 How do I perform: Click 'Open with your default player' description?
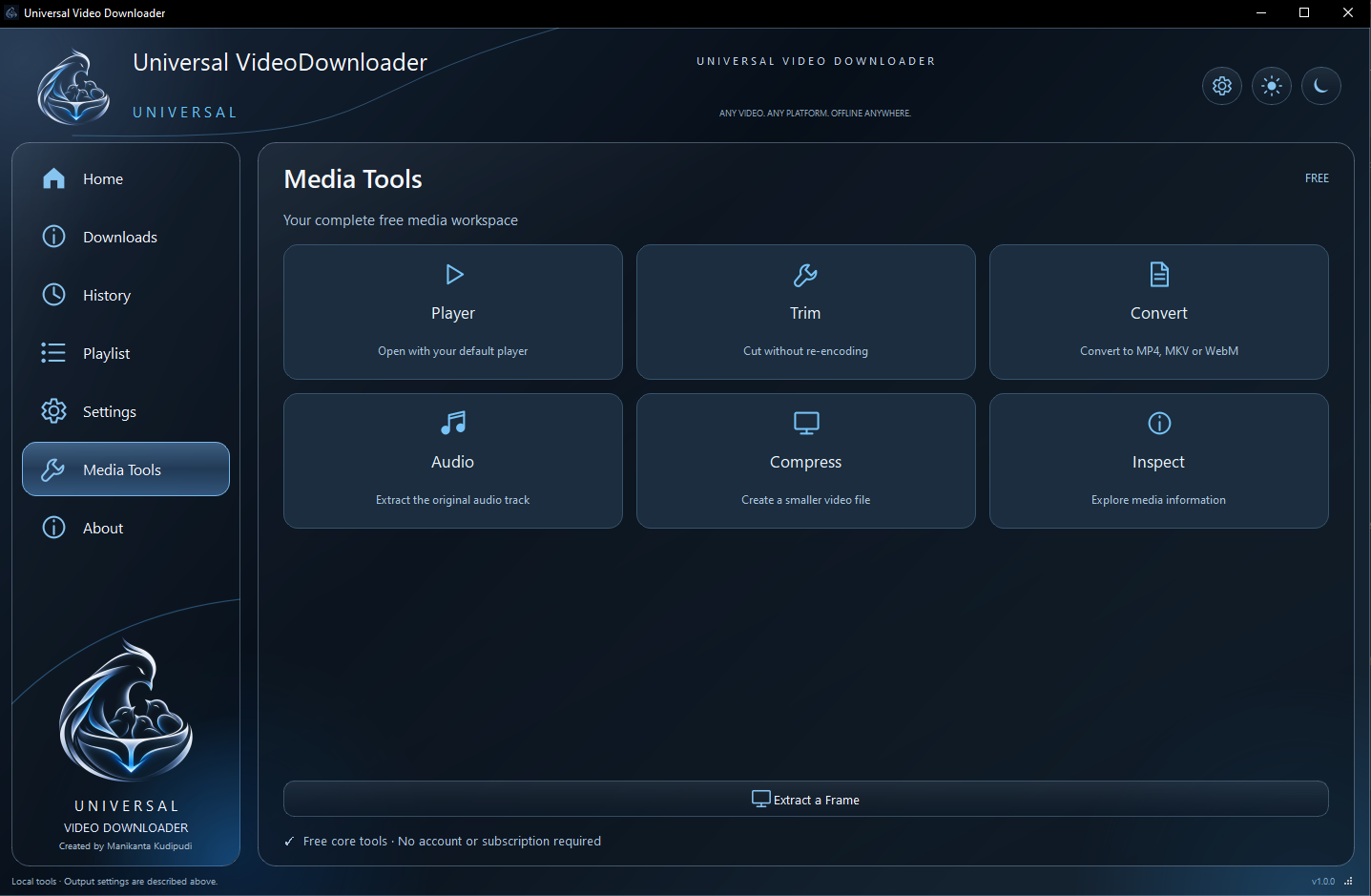coord(453,351)
